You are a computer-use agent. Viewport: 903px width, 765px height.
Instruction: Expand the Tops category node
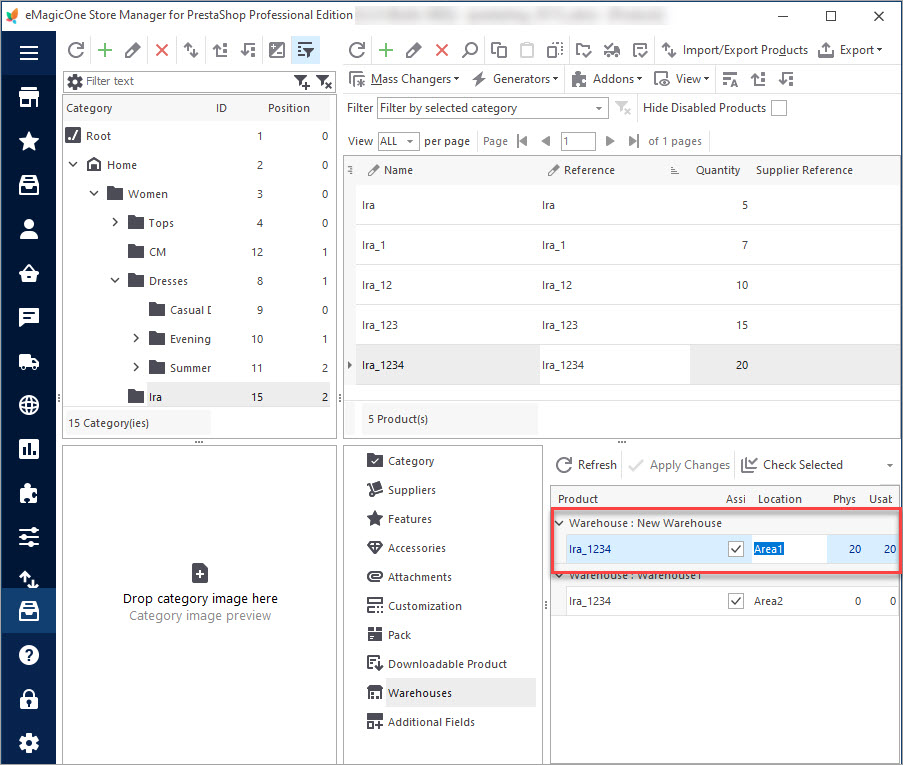pos(115,222)
